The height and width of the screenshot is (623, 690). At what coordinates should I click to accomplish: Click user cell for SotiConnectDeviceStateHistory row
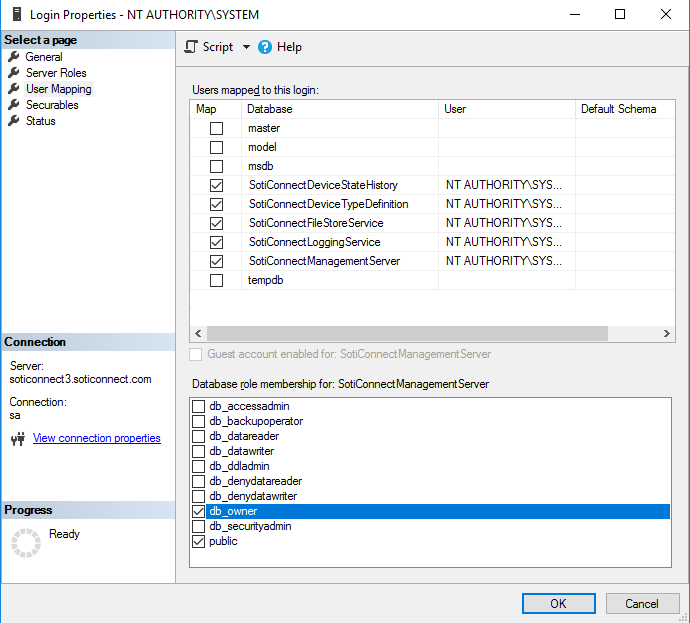(506, 185)
